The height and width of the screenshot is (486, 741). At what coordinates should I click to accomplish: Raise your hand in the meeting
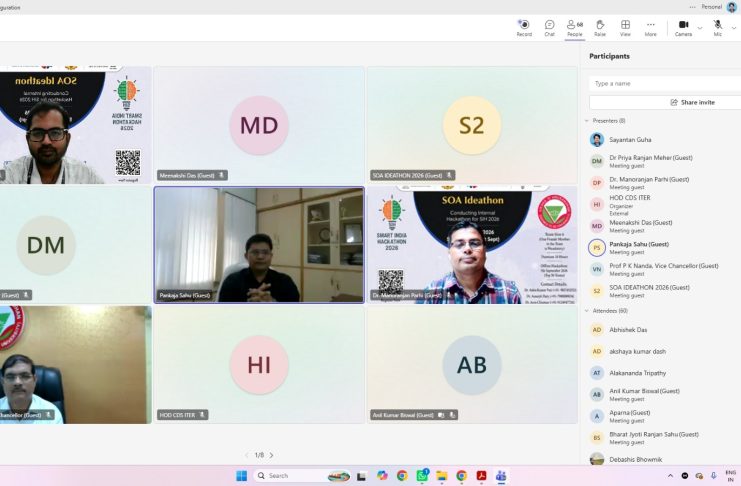600,28
